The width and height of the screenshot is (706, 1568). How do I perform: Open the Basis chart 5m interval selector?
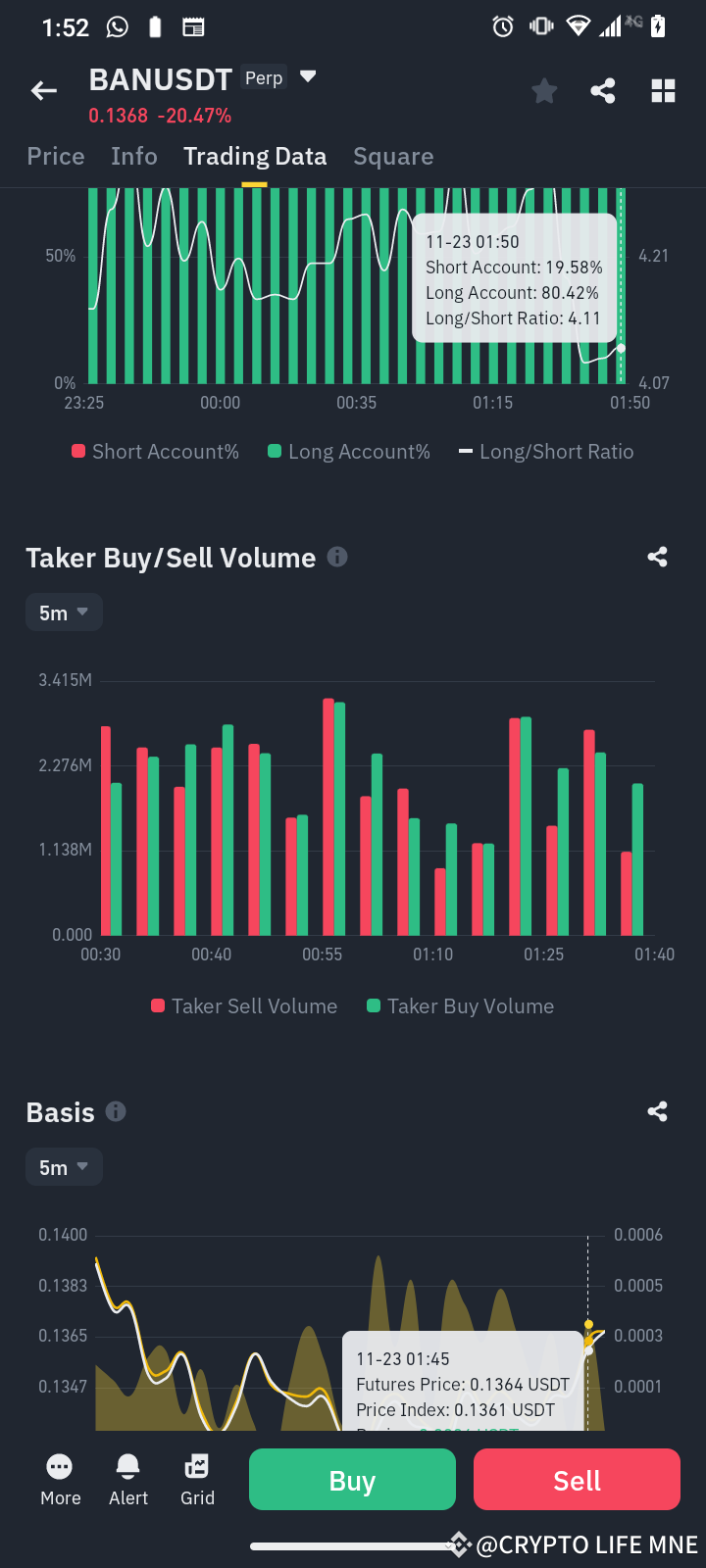pos(63,1166)
